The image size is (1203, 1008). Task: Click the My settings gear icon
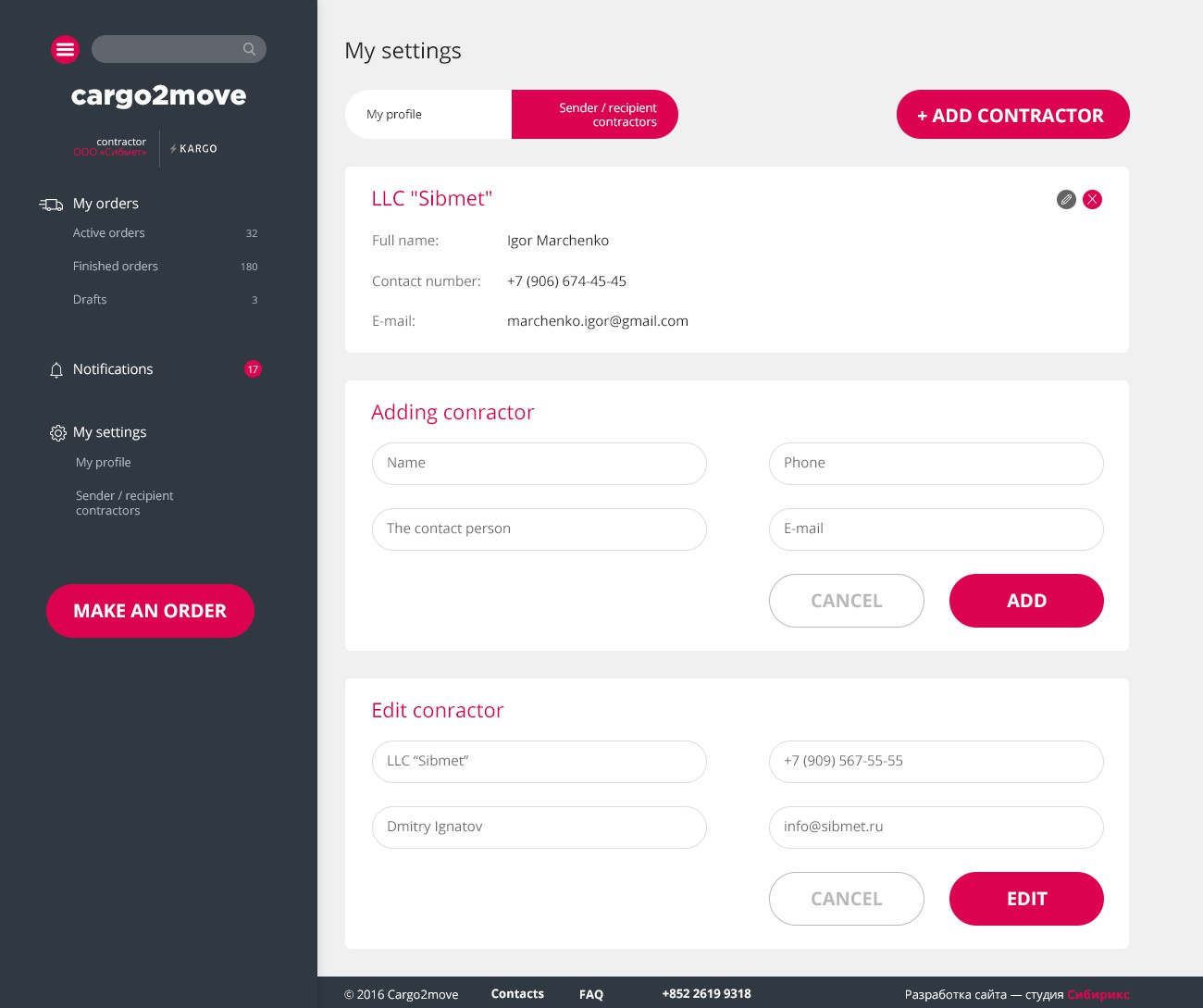pos(57,432)
